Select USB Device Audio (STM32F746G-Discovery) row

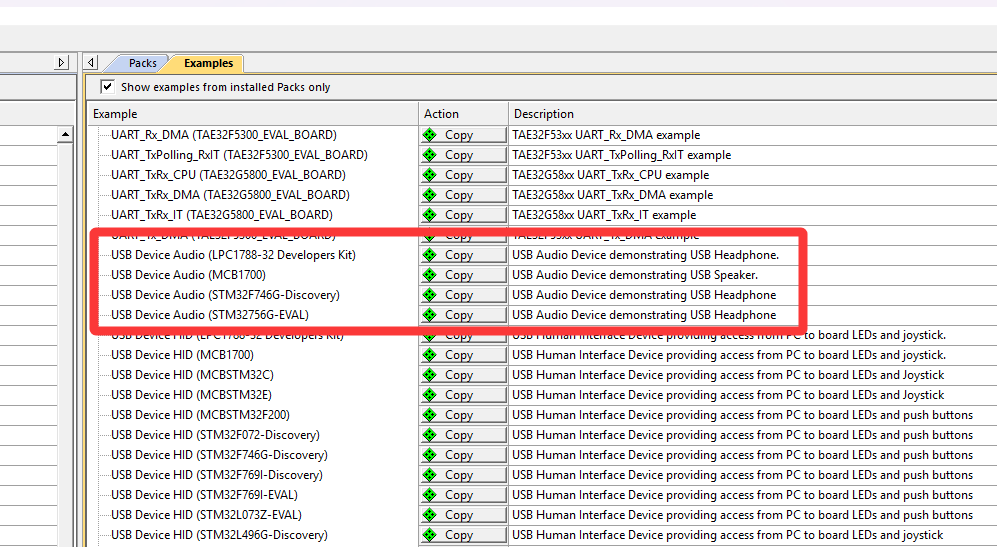(225, 295)
